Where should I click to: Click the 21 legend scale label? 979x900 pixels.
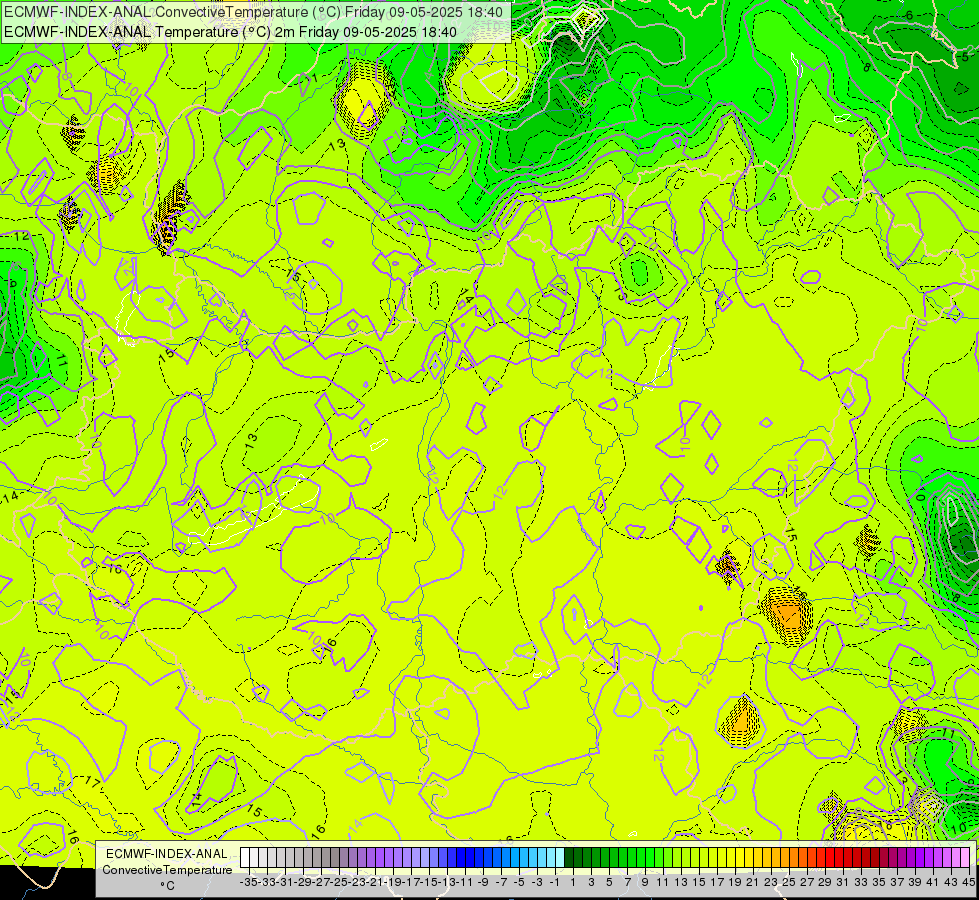[754, 882]
